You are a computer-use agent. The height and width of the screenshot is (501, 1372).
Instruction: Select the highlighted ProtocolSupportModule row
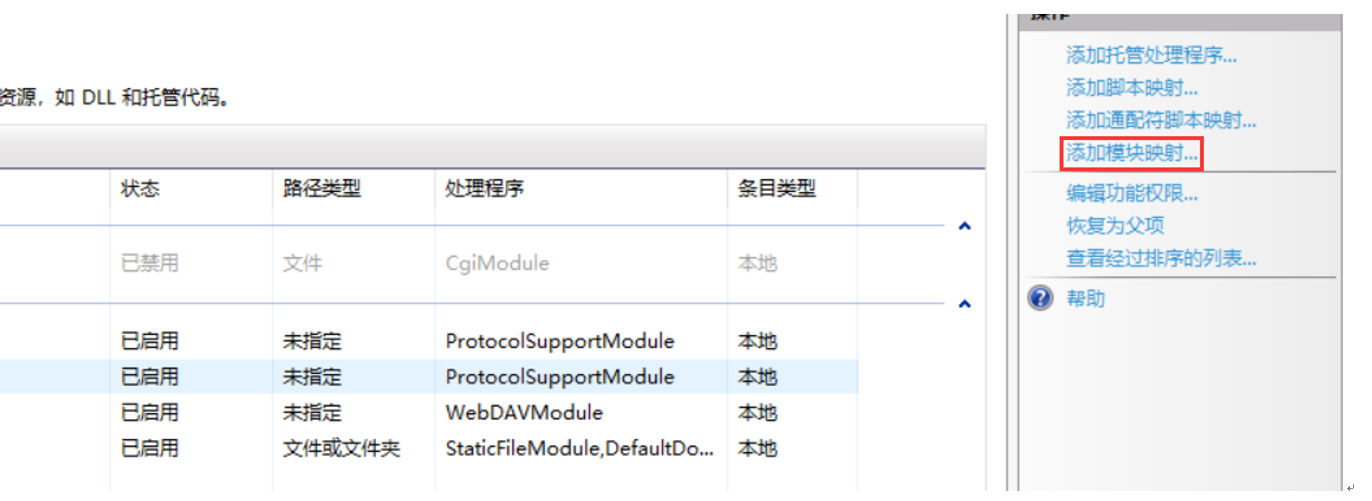click(x=559, y=377)
